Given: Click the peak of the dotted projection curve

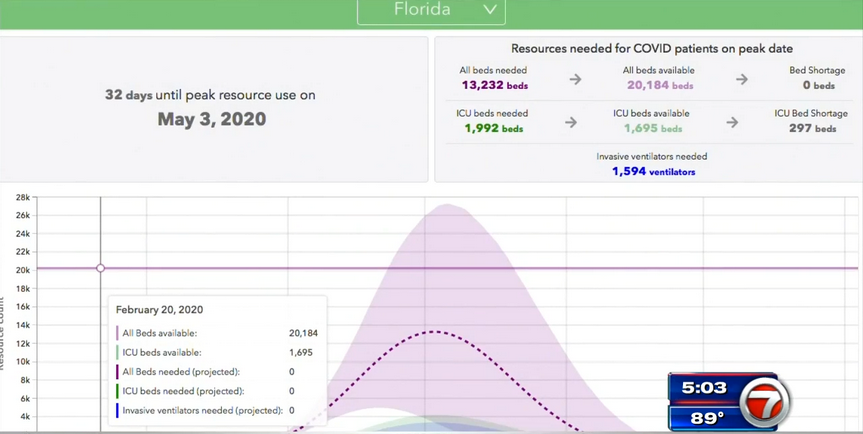Looking at the screenshot, I should click(431, 331).
